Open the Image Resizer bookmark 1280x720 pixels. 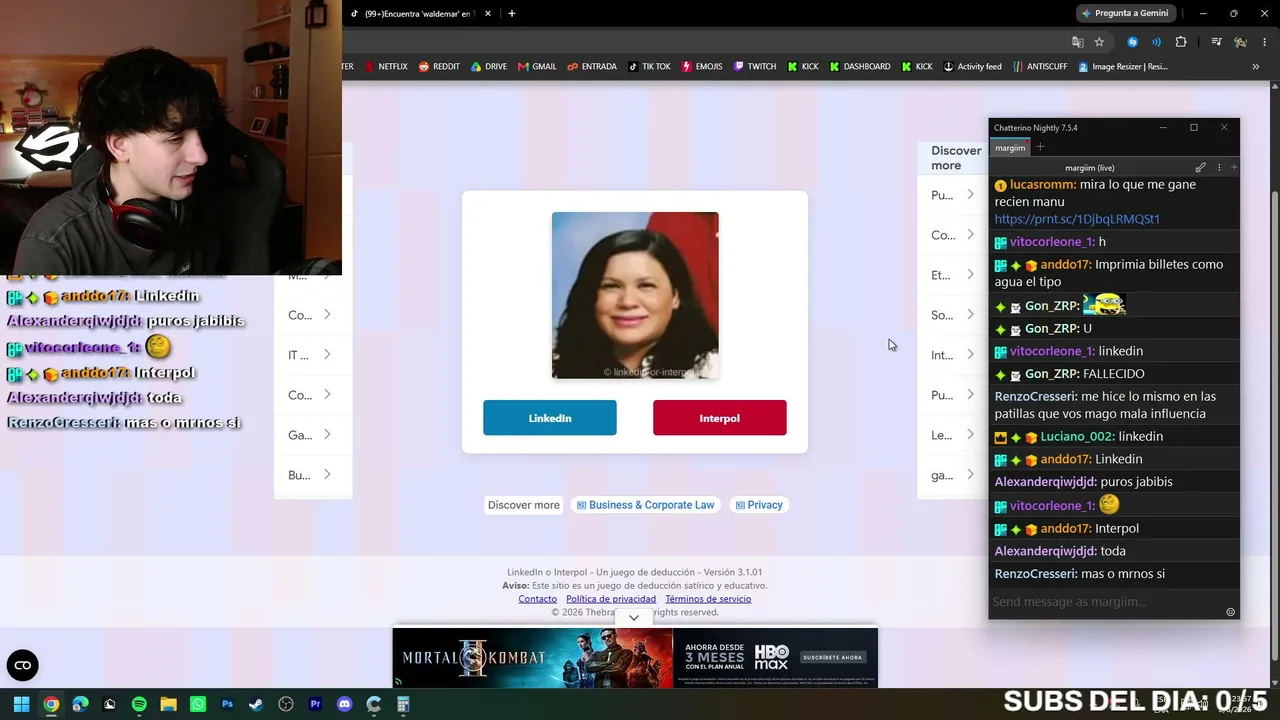1122,67
